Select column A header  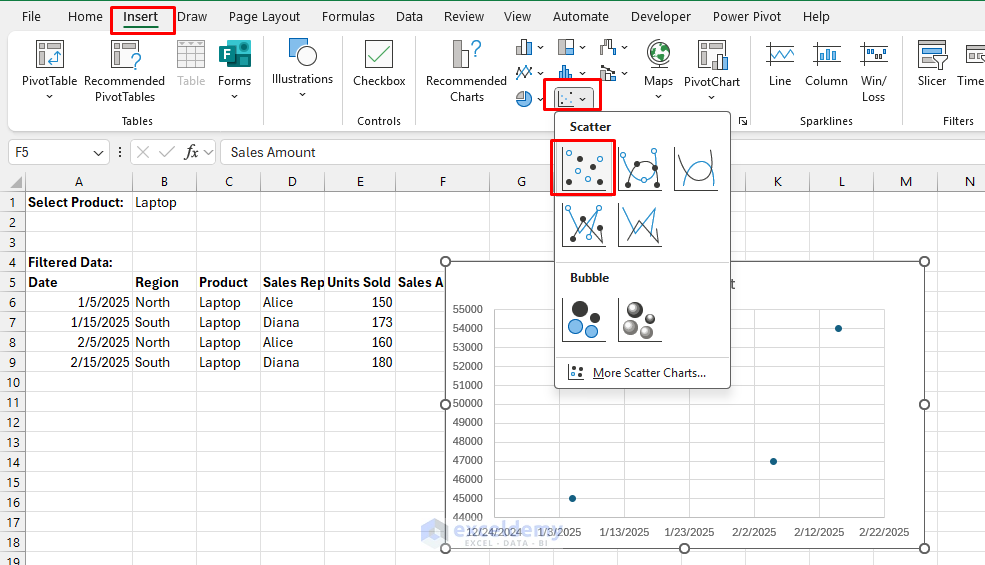pyautogui.click(x=79, y=182)
